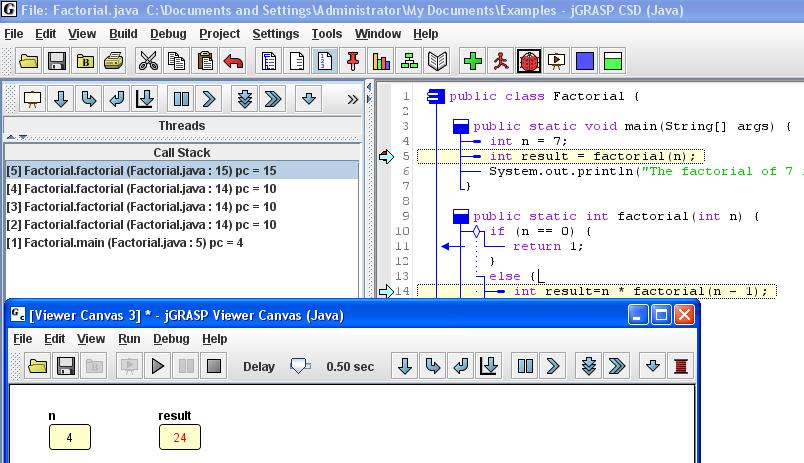Click the result viewer showing 24
Image resolution: width=804 pixels, height=463 pixels.
tap(179, 437)
